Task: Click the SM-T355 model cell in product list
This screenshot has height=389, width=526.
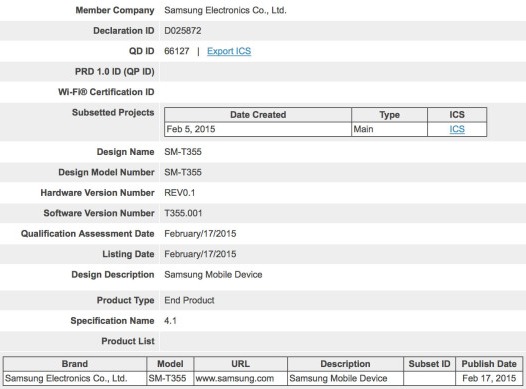Action: point(170,378)
